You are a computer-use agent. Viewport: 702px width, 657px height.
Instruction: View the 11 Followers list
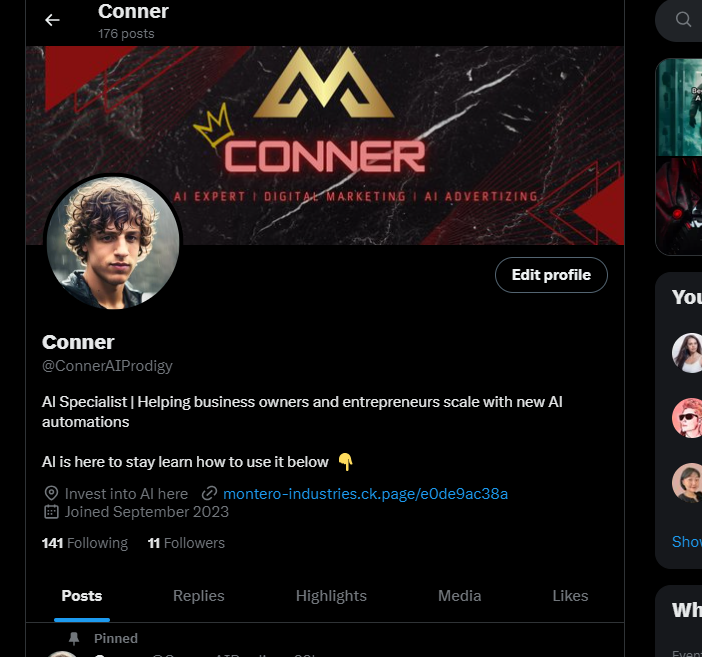pos(186,543)
